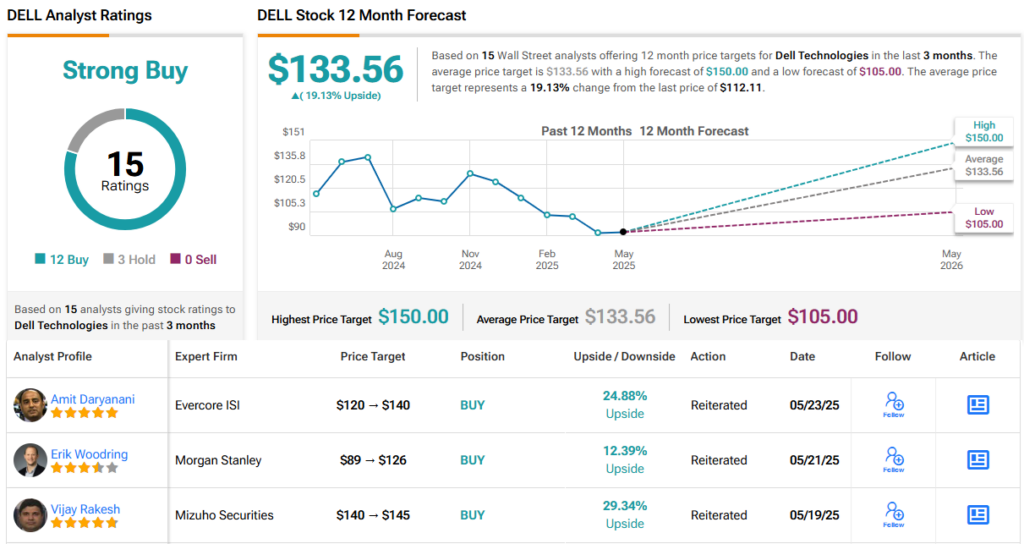
Task: Open Amit Daryanani's analyst profile
Action: tap(93, 399)
